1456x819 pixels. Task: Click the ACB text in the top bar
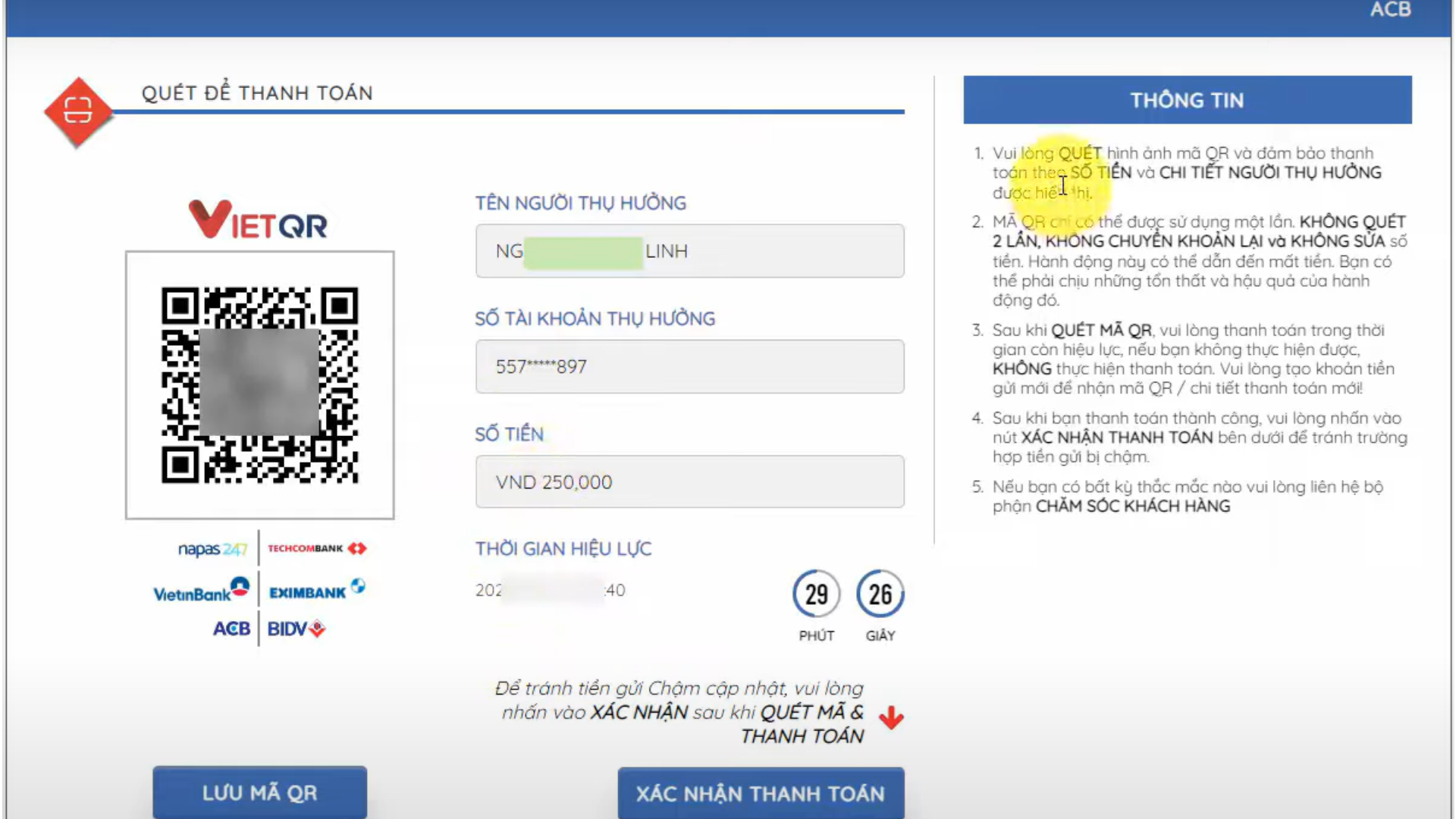click(1390, 10)
